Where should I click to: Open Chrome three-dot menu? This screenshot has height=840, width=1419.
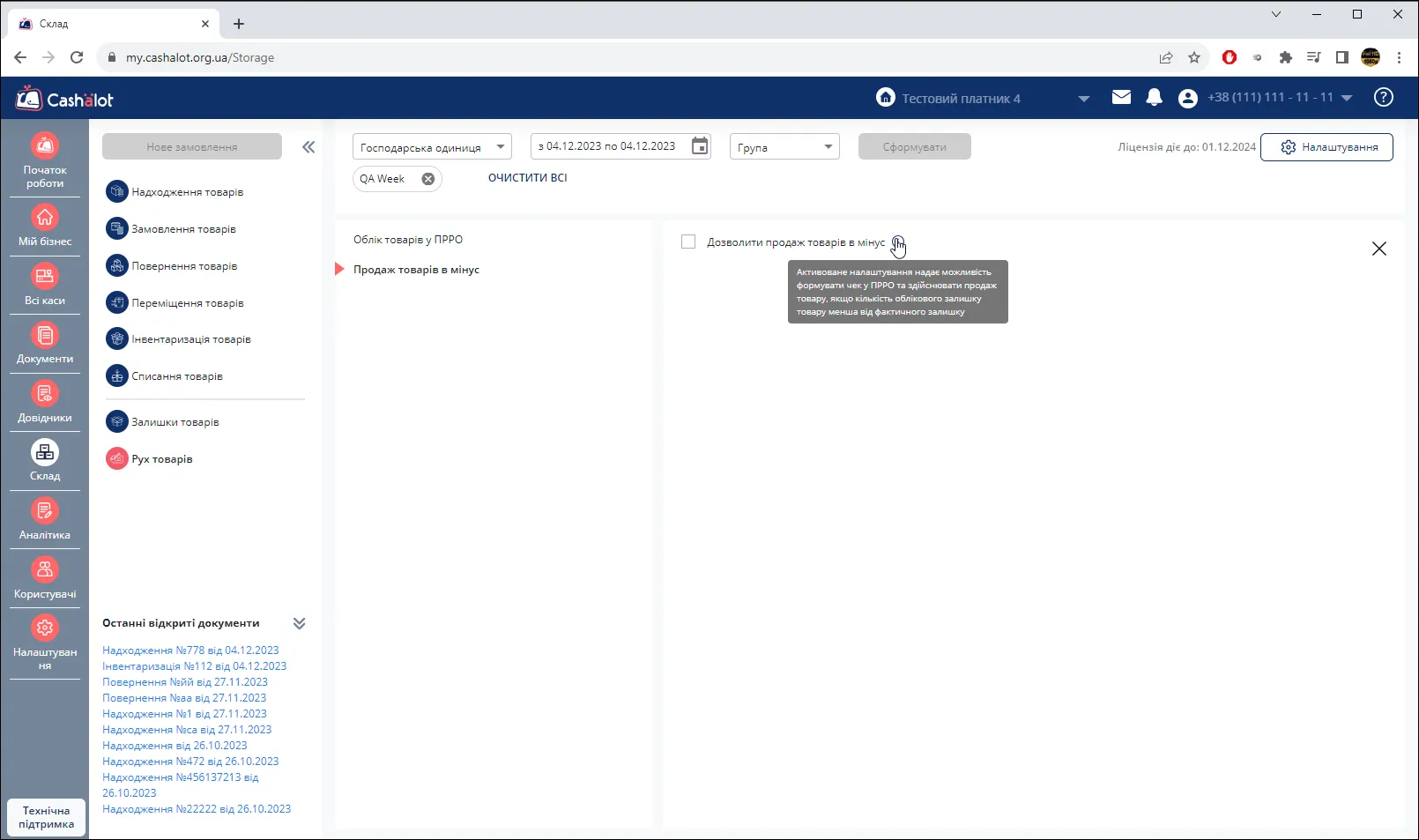click(1399, 57)
